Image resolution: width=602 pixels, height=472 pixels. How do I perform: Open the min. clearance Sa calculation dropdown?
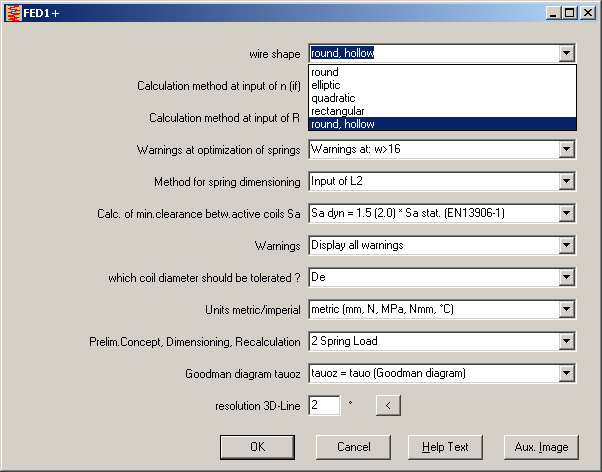point(567,214)
